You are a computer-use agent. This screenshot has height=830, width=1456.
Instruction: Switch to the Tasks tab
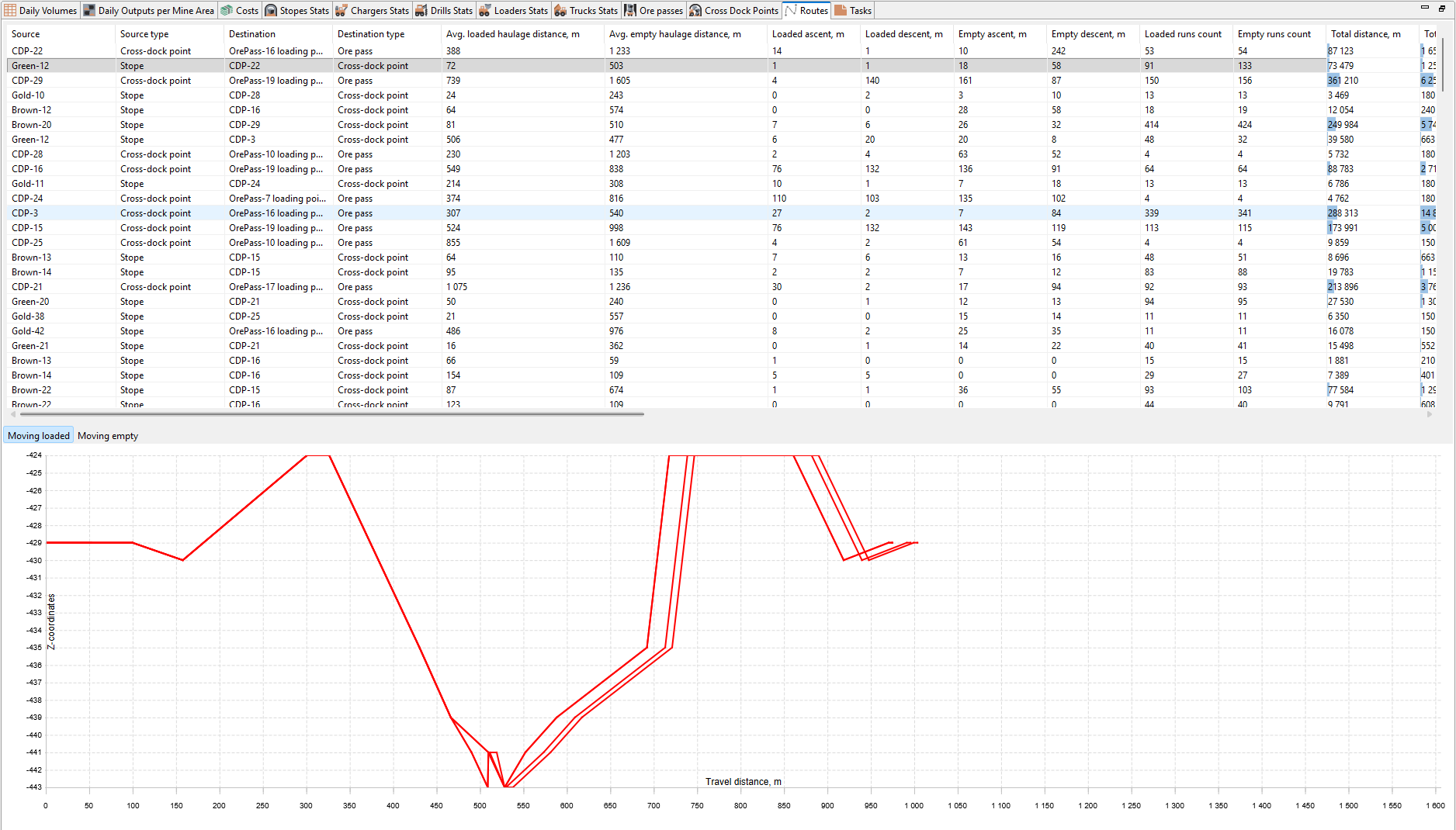point(853,10)
